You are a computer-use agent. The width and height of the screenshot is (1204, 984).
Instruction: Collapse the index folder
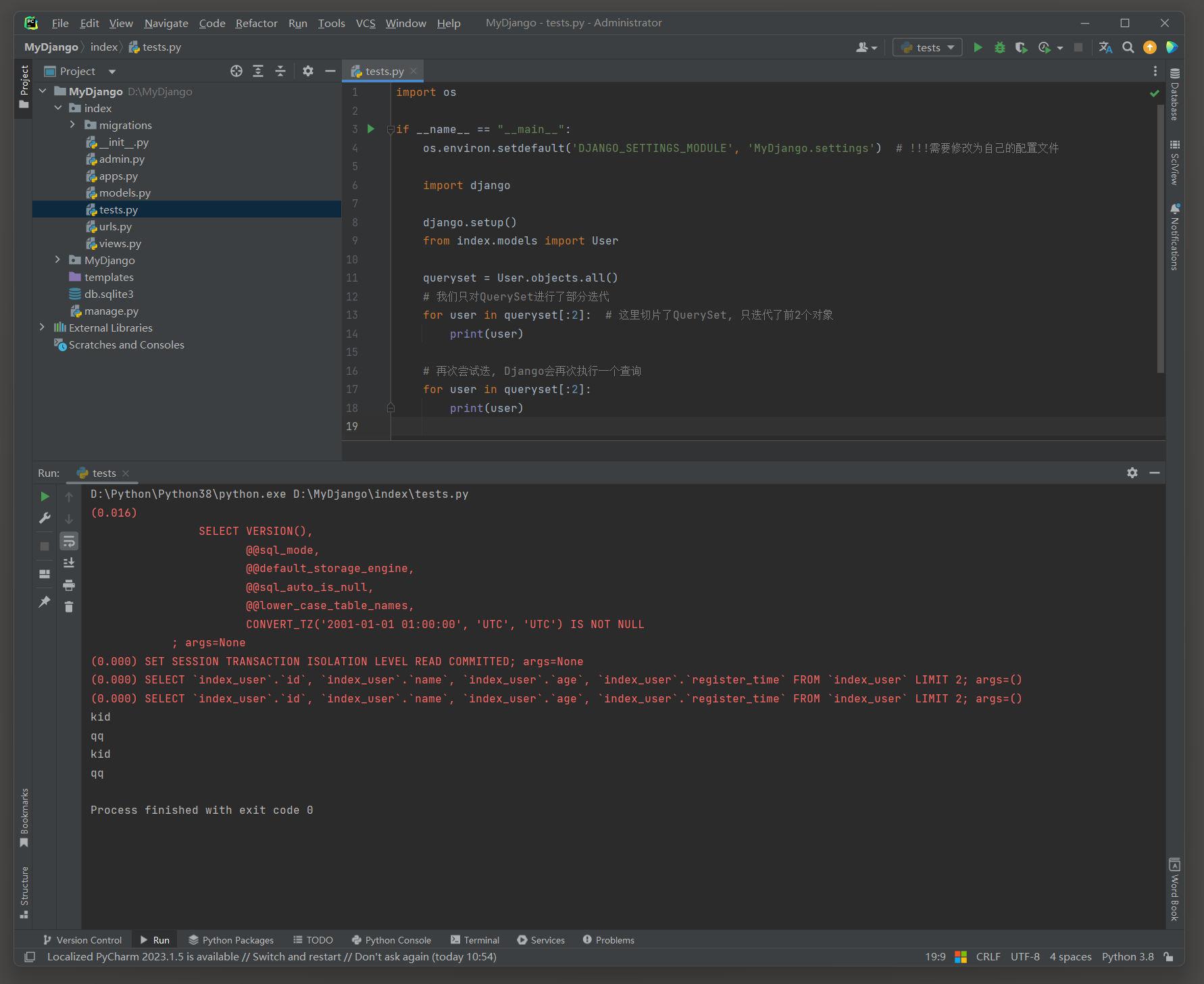click(58, 108)
